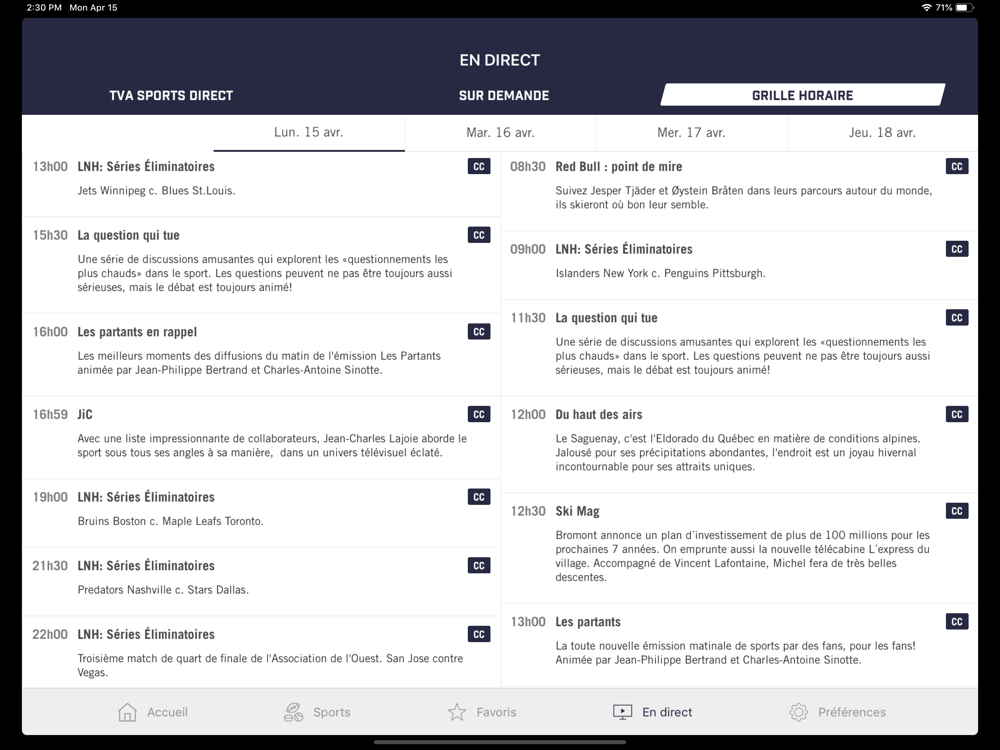The width and height of the screenshot is (1000, 750).
Task: Switch to Sur demande tab
Action: (504, 96)
